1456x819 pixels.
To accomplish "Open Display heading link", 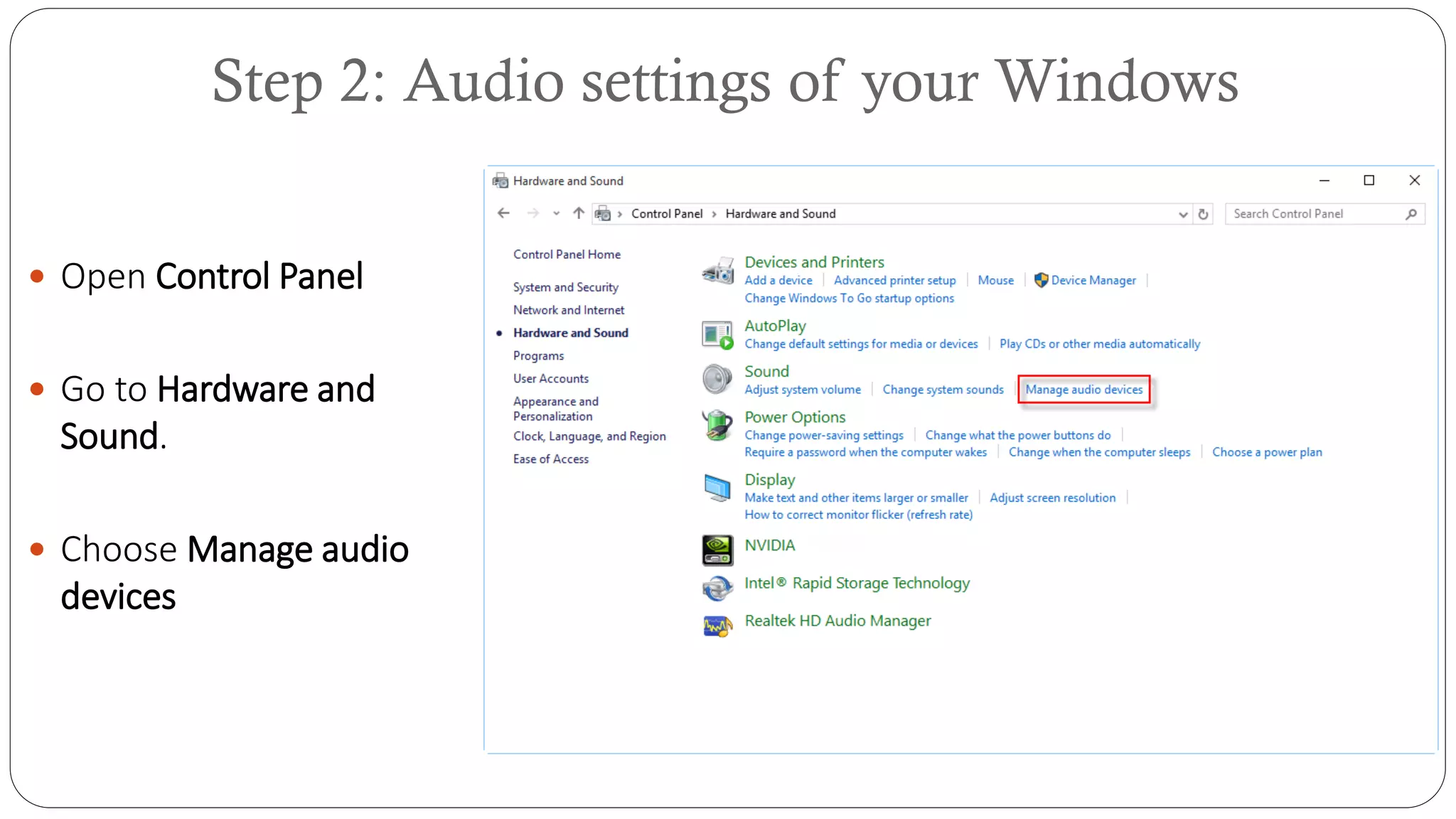I will (x=769, y=480).
